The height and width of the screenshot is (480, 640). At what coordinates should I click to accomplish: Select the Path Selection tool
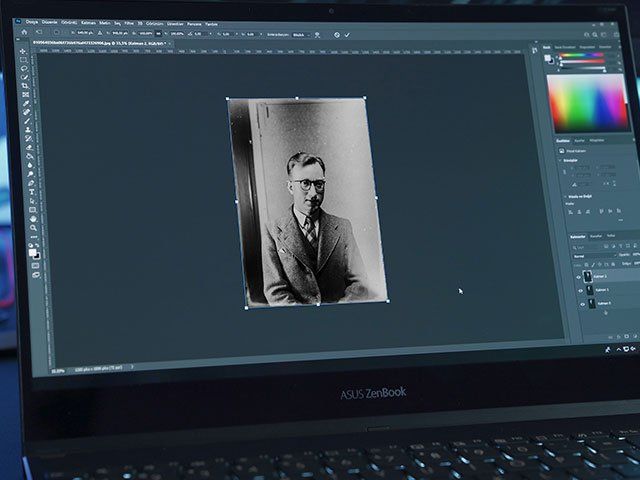point(32,201)
